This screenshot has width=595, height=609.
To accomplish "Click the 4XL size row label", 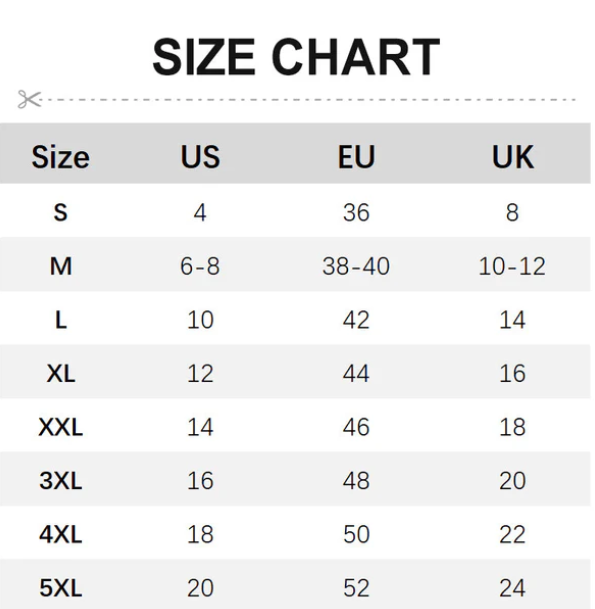I will pos(61,534).
